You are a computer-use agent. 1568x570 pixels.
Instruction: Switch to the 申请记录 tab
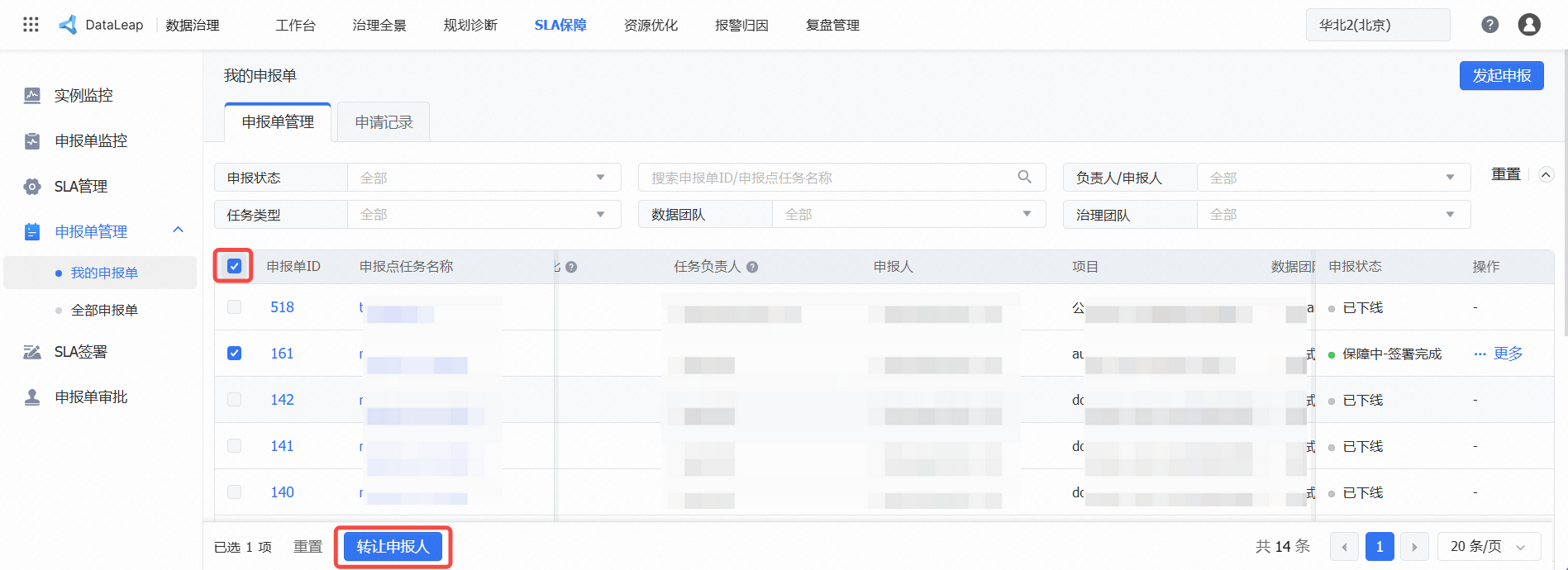coord(384,122)
